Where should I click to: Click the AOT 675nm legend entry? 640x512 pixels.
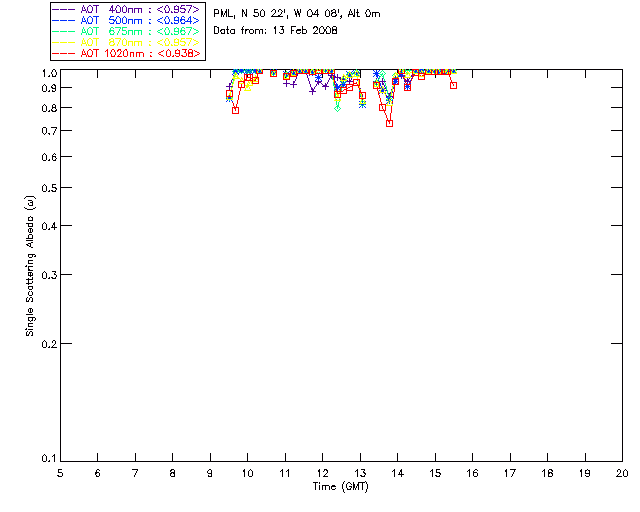tap(126, 31)
